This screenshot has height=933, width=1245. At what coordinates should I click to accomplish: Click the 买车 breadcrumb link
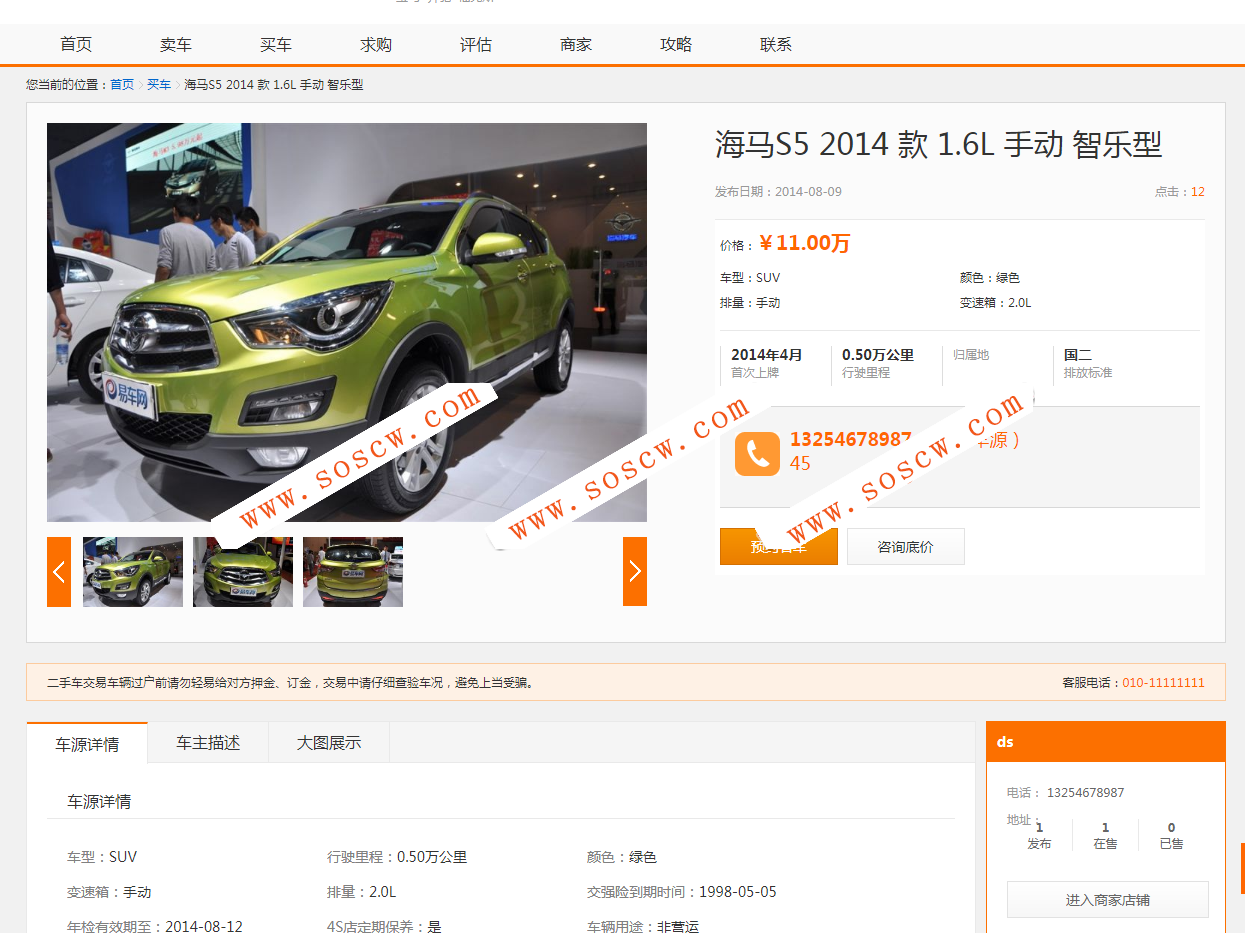(x=159, y=85)
